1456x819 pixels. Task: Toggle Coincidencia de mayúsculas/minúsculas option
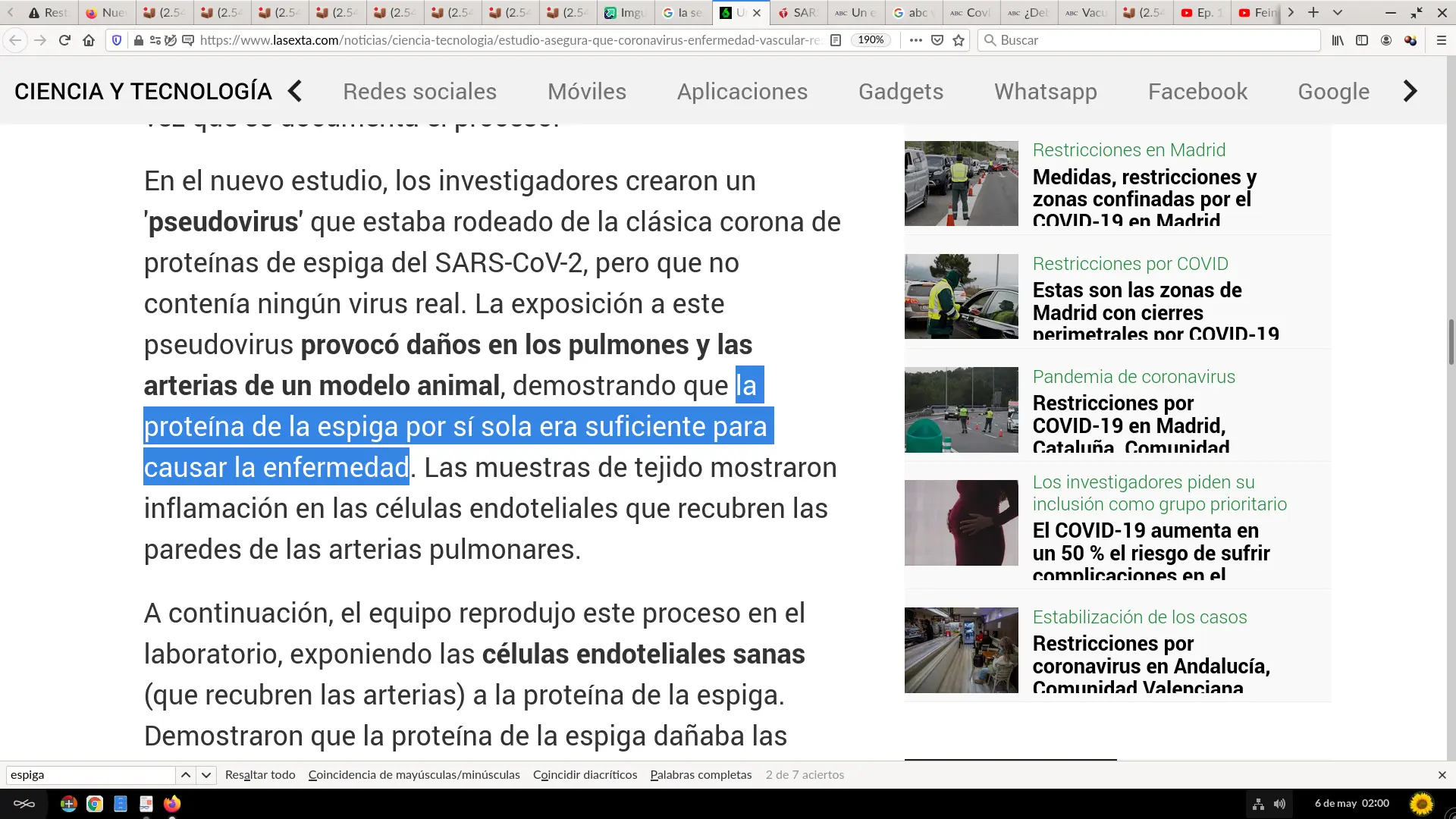pyautogui.click(x=414, y=775)
